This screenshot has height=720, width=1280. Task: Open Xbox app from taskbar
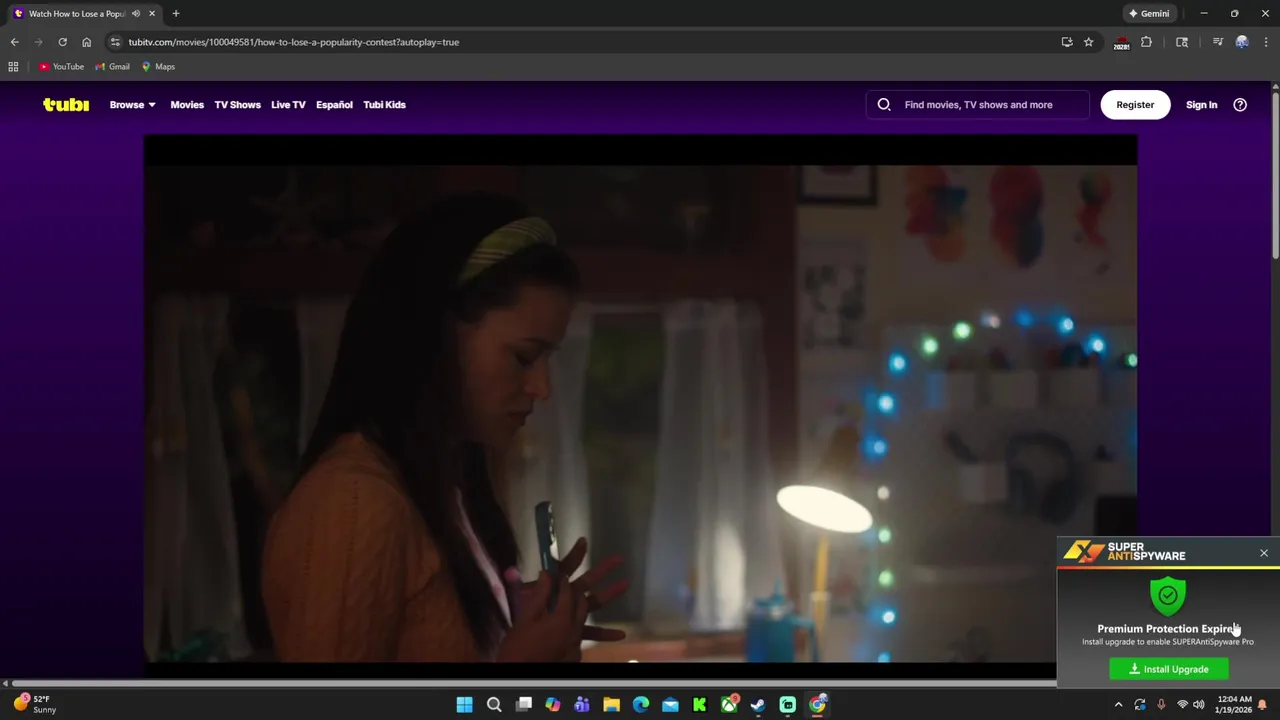click(729, 705)
